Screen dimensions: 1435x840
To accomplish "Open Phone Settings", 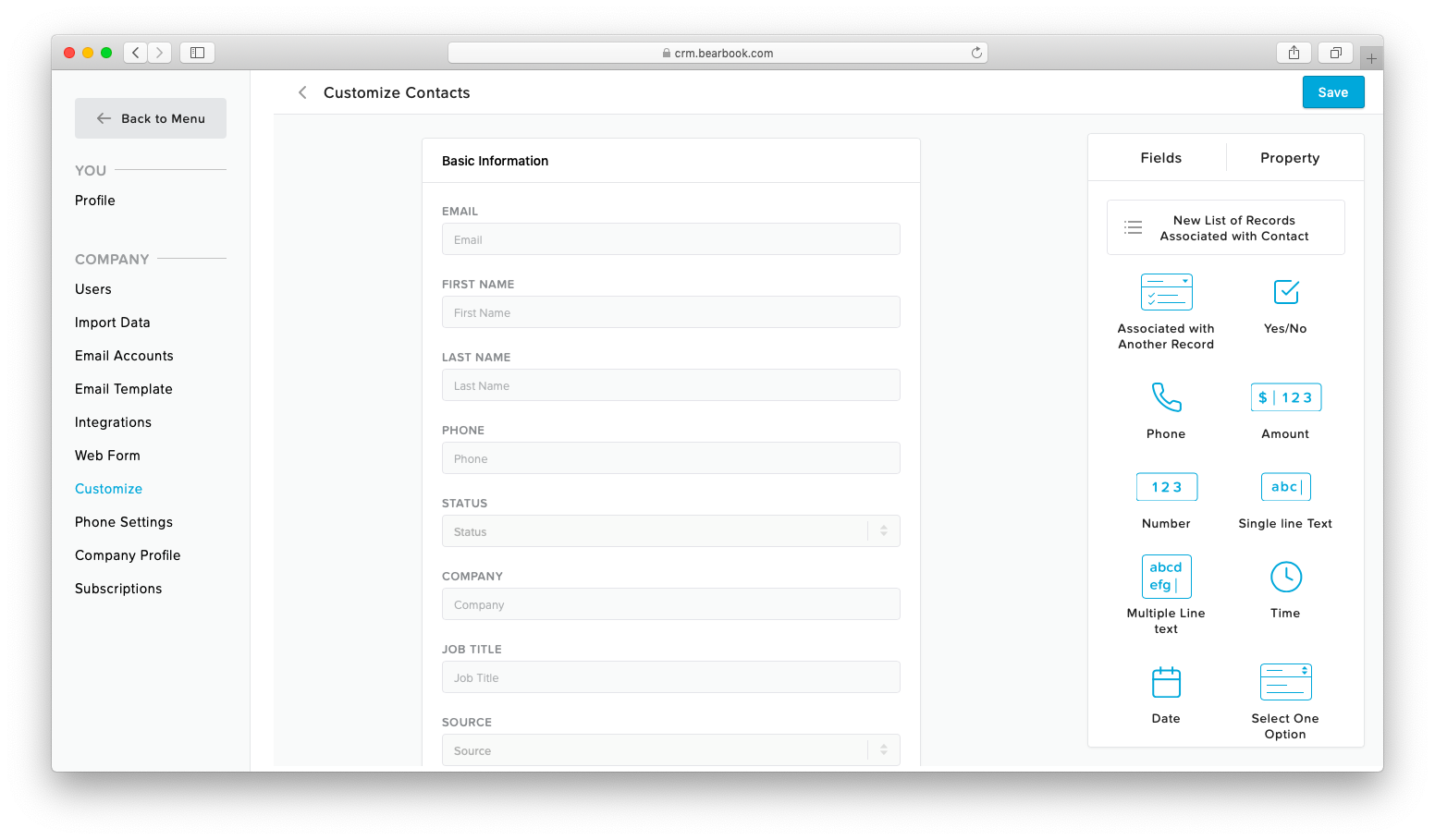I will [124, 522].
